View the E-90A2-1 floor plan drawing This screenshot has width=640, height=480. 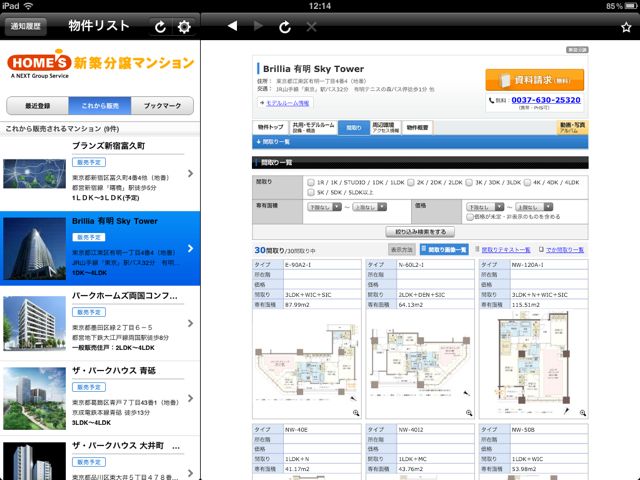[307, 361]
